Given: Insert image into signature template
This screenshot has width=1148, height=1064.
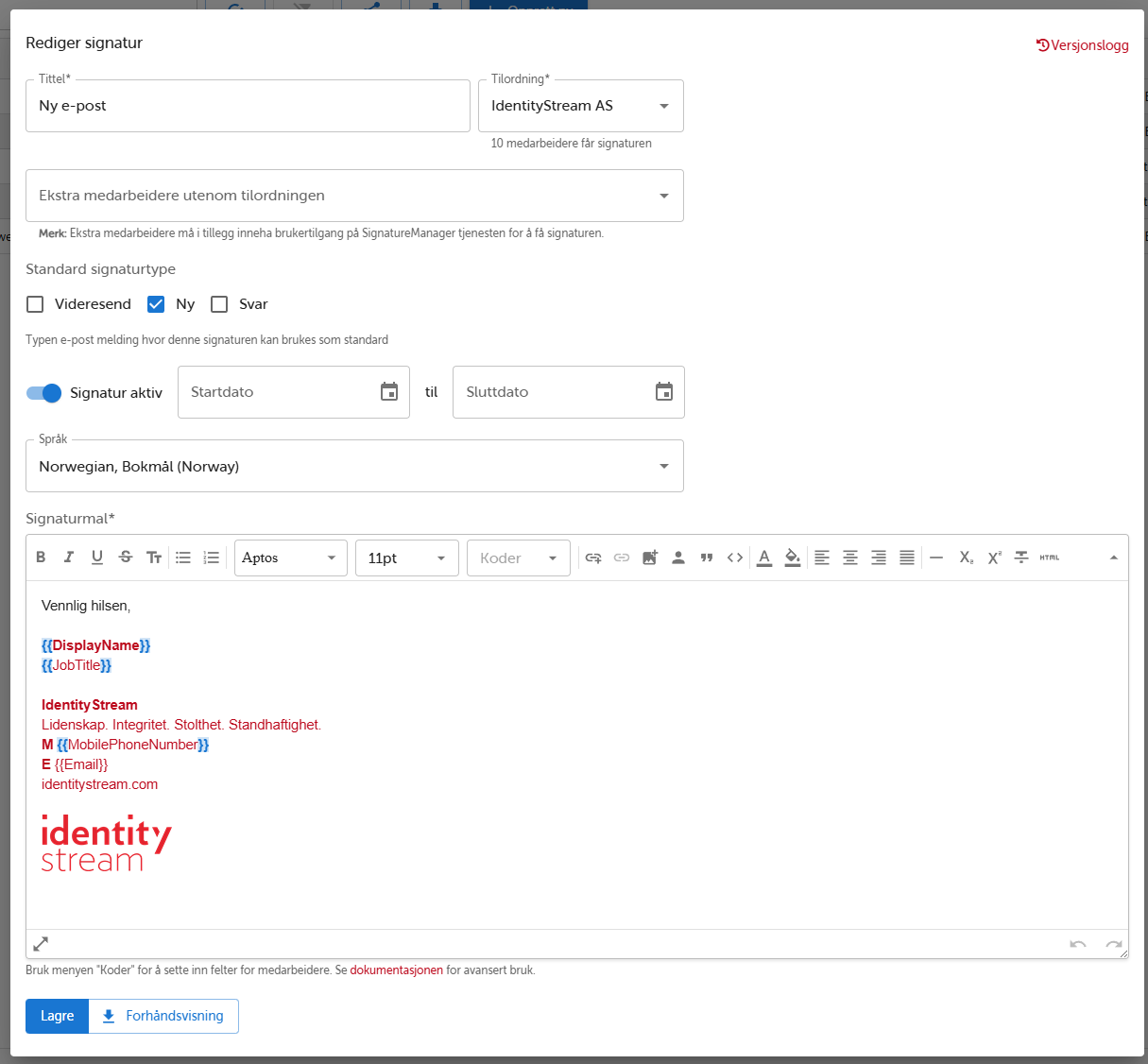Looking at the screenshot, I should click(650, 558).
